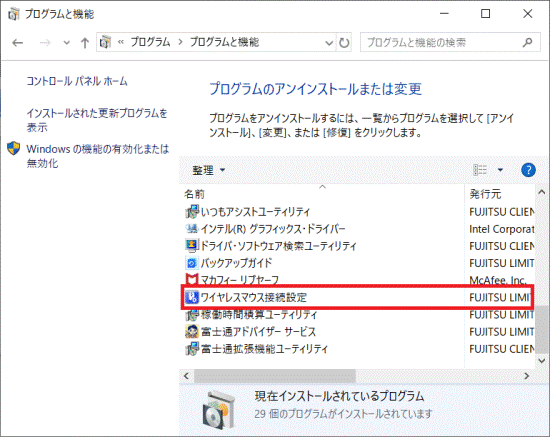Click the vertical scrollbar down arrow
Image resolution: width=550 pixels, height=437 pixels.
click(542, 361)
